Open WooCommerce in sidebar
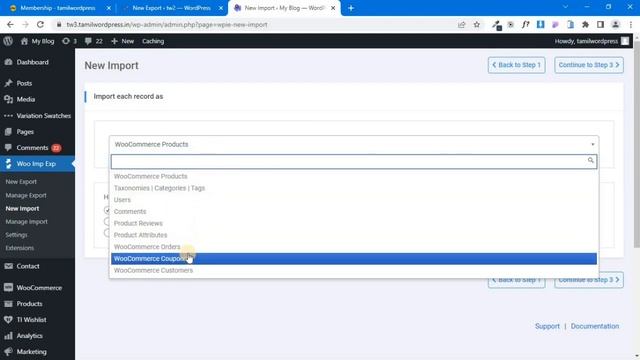640x360 pixels. (39, 288)
